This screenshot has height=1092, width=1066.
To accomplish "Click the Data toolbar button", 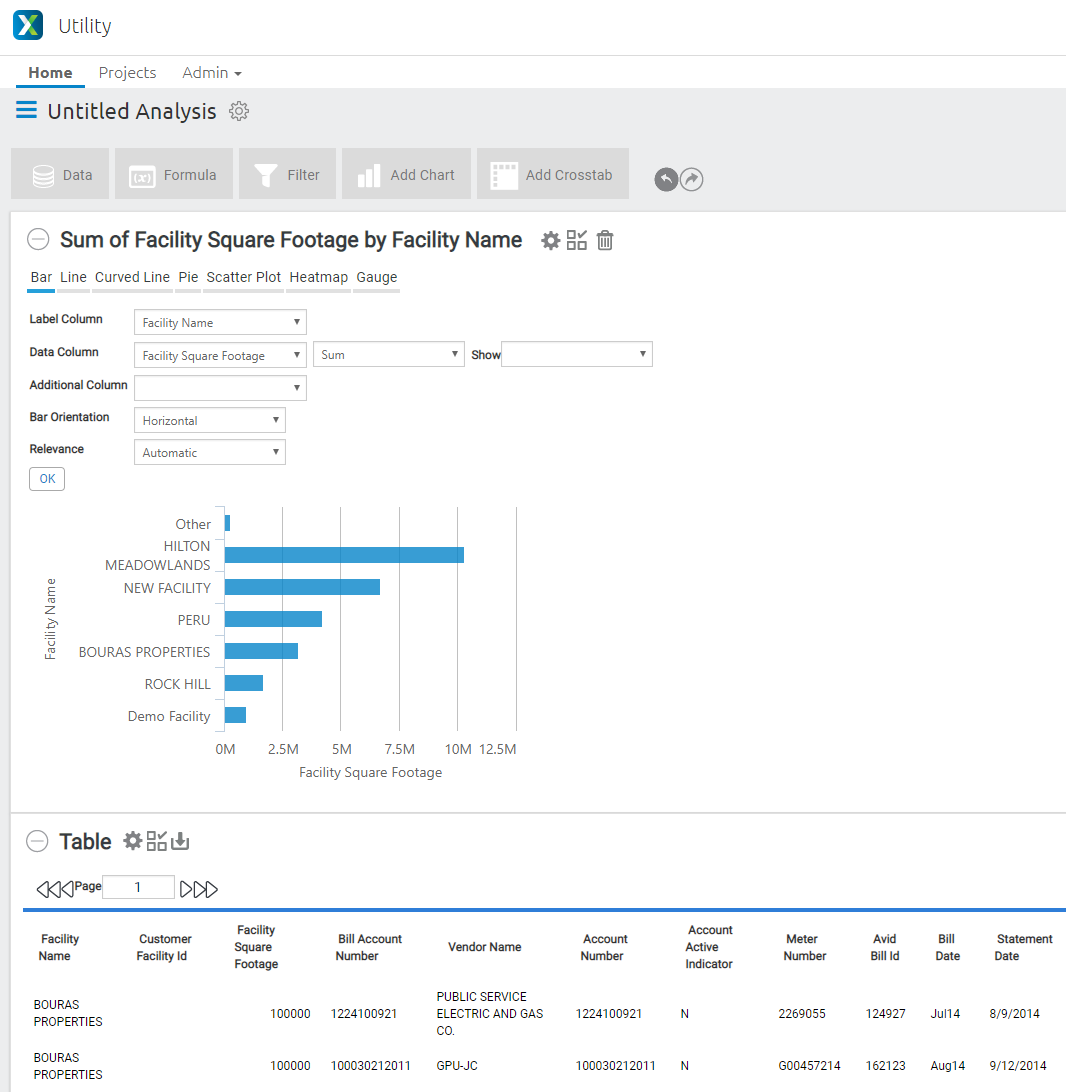I will coord(60,174).
